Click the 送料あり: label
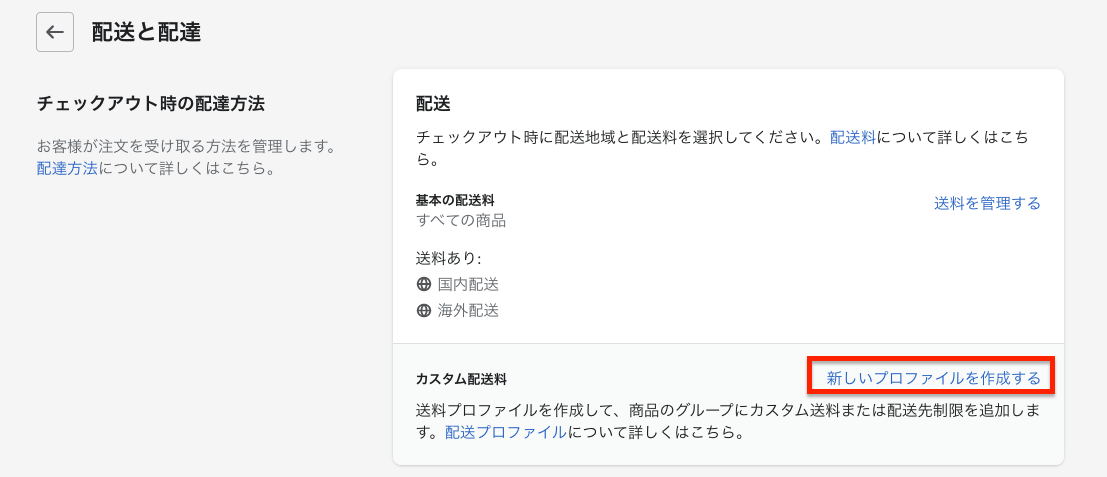Image resolution: width=1107 pixels, height=477 pixels. click(449, 258)
